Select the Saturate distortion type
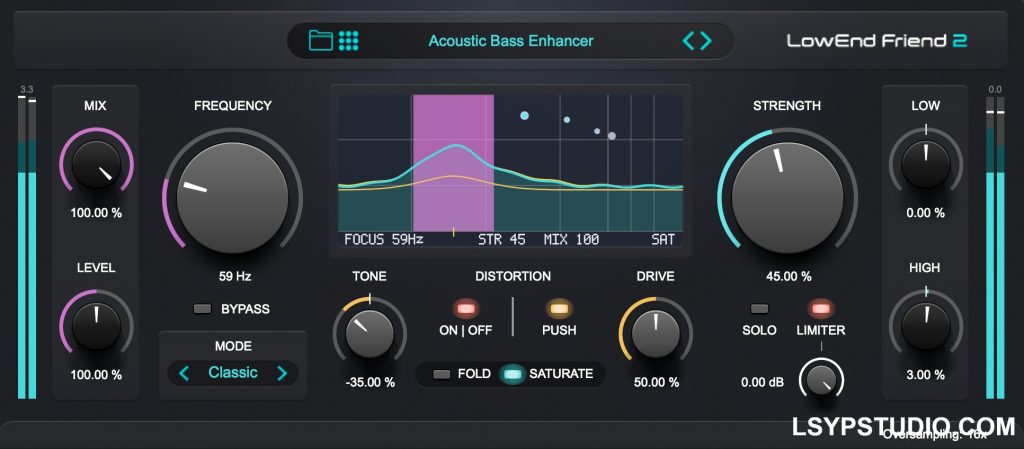The width and height of the screenshot is (1024, 449). (x=513, y=374)
